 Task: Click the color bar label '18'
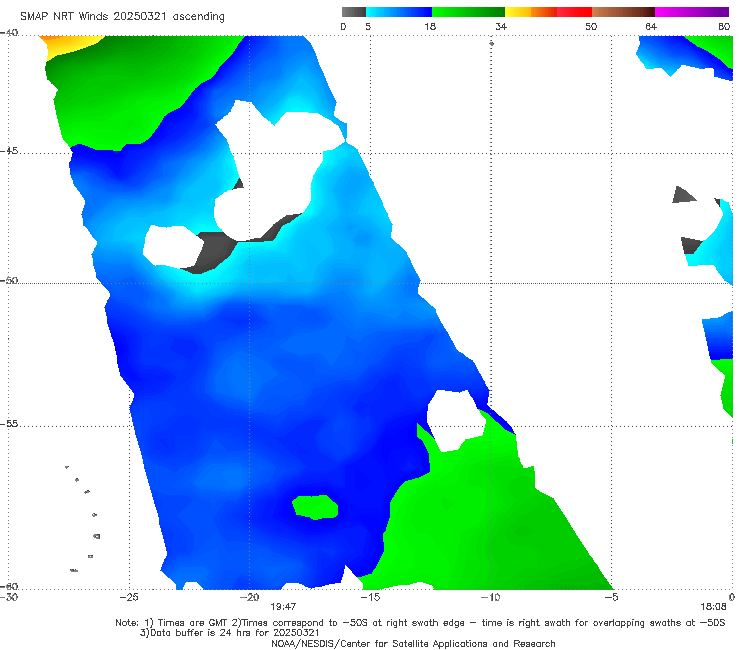pyautogui.click(x=430, y=26)
